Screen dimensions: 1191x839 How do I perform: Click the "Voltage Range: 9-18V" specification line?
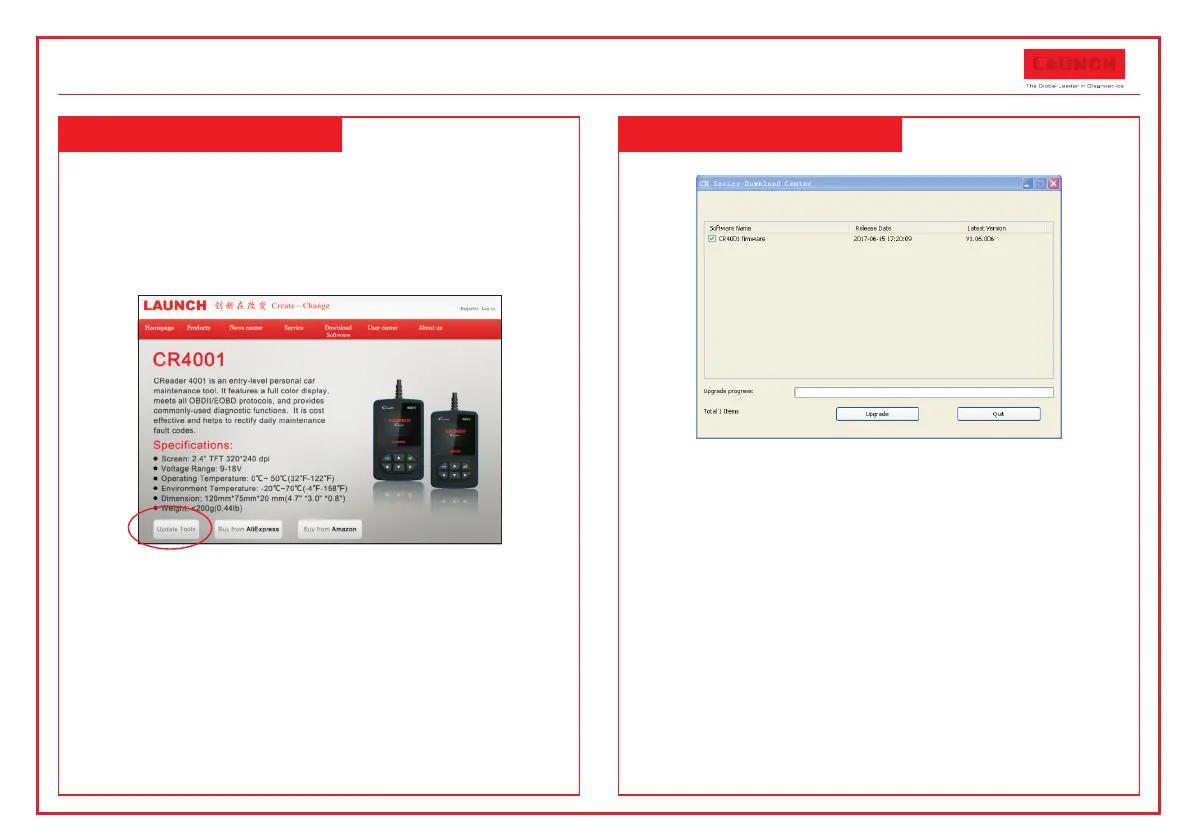click(x=201, y=468)
